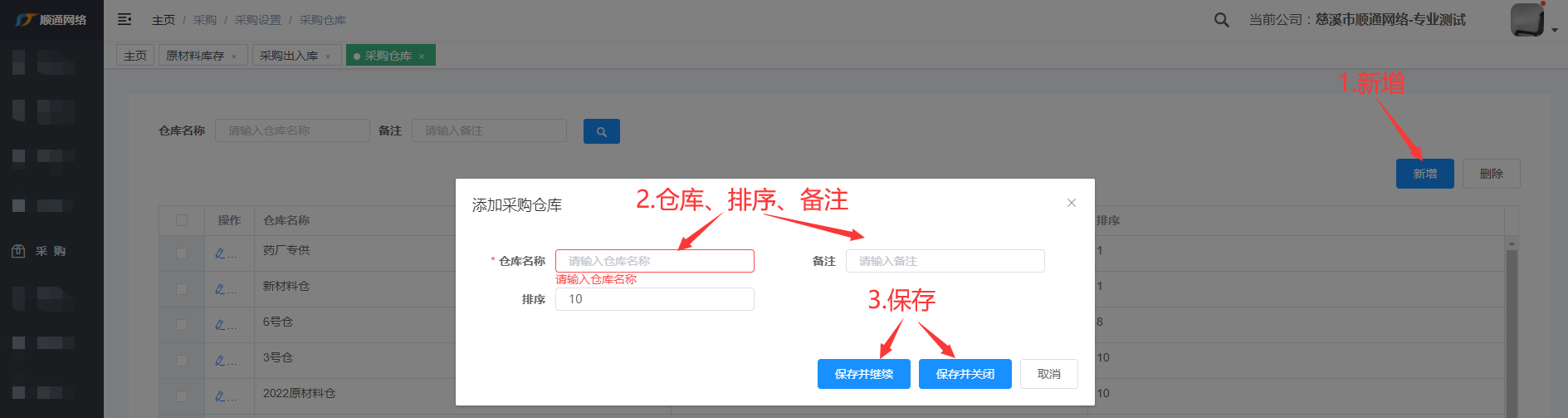Image resolution: width=1568 pixels, height=418 pixels.
Task: Switch to the 主页 tab
Action: coord(135,56)
